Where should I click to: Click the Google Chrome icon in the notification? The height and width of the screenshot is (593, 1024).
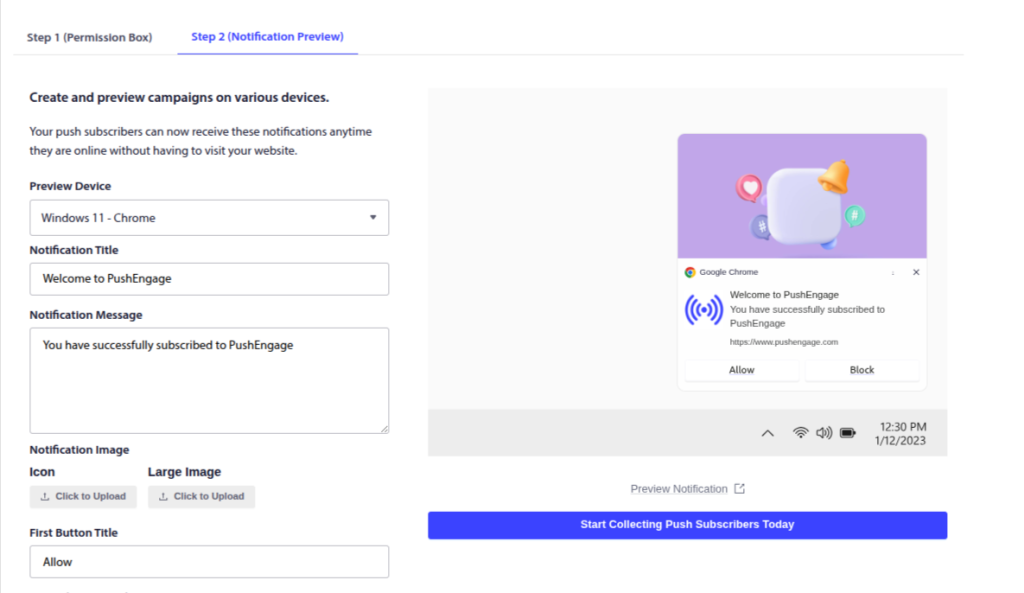click(x=689, y=271)
